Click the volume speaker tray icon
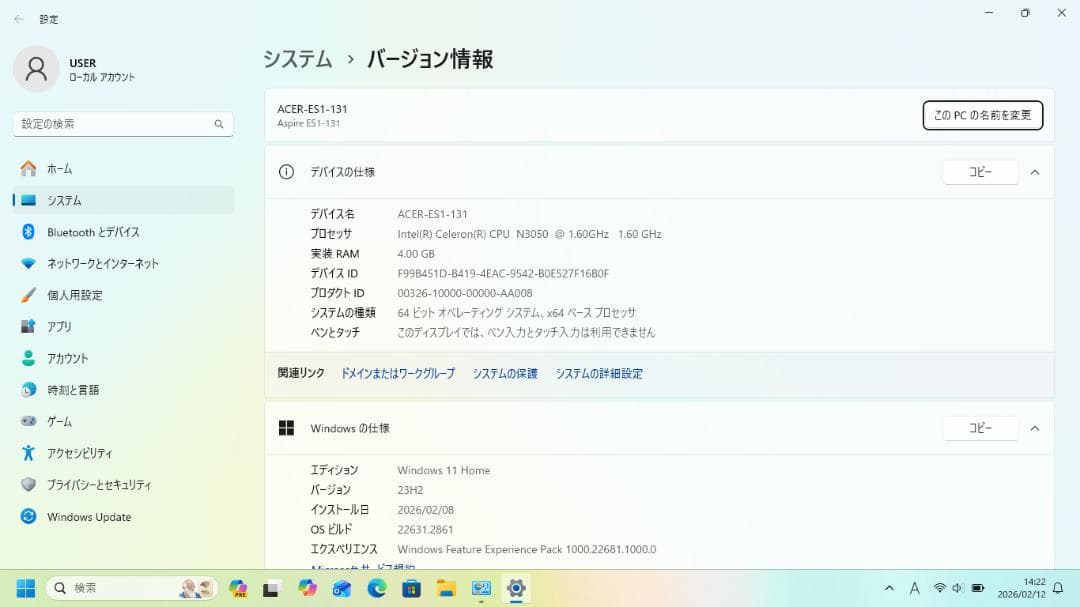 (x=957, y=588)
